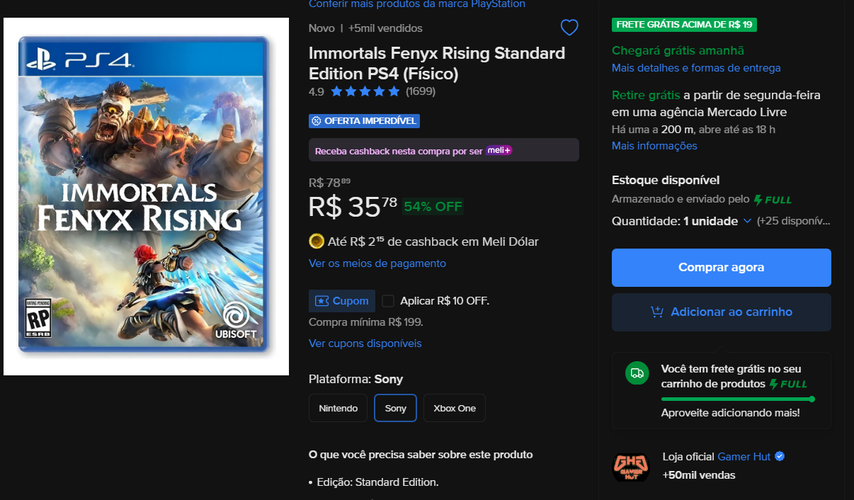Click the free shipping progress bar
Screen dimensions: 854x500
tap(738, 399)
